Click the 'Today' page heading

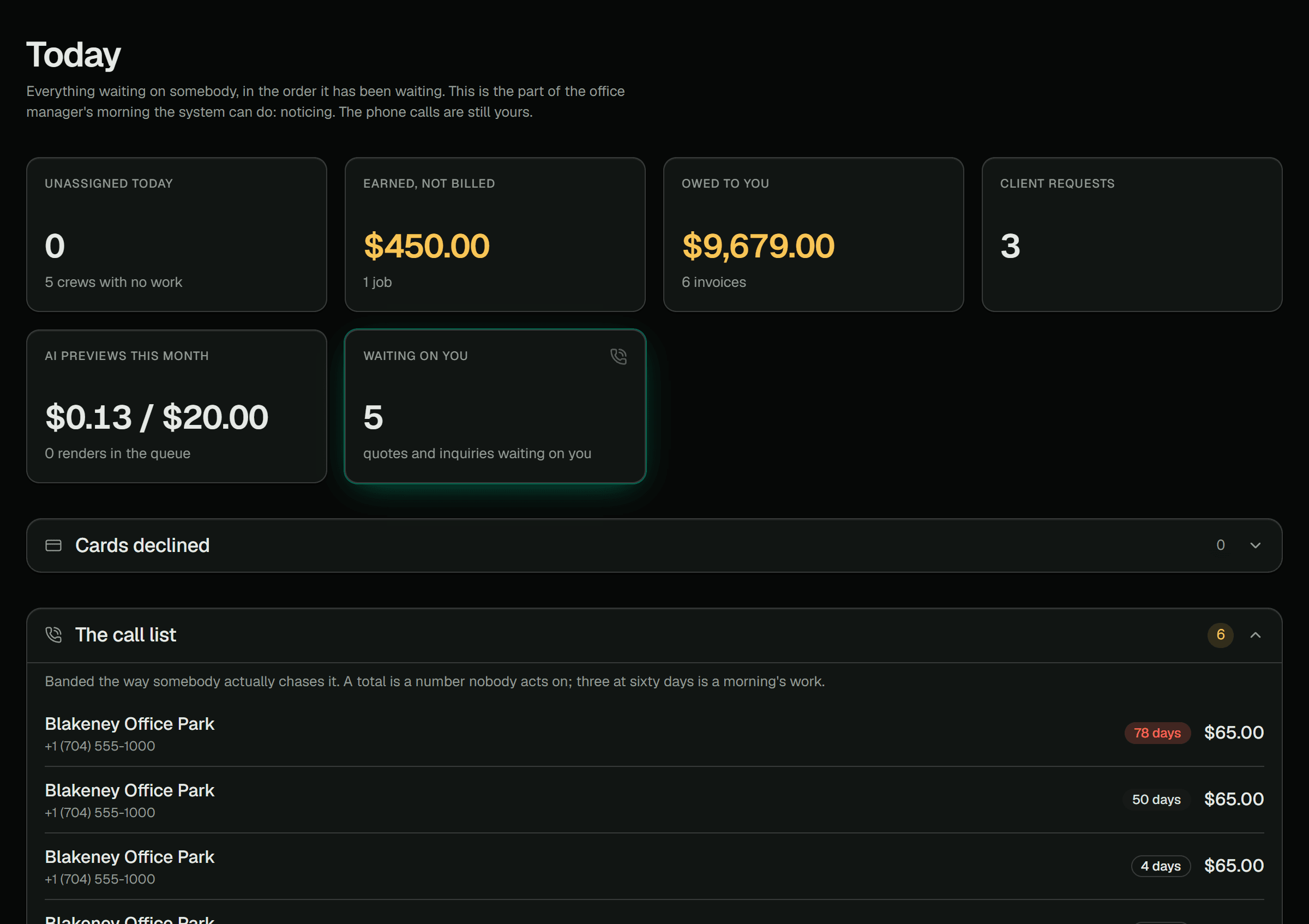click(74, 55)
